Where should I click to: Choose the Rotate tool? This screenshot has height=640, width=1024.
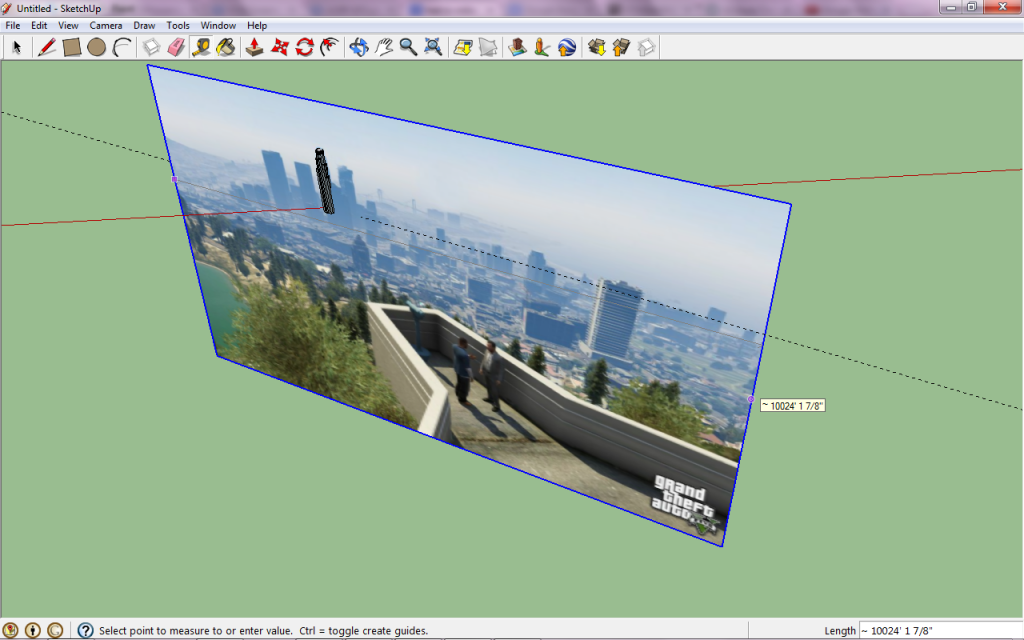(x=305, y=47)
